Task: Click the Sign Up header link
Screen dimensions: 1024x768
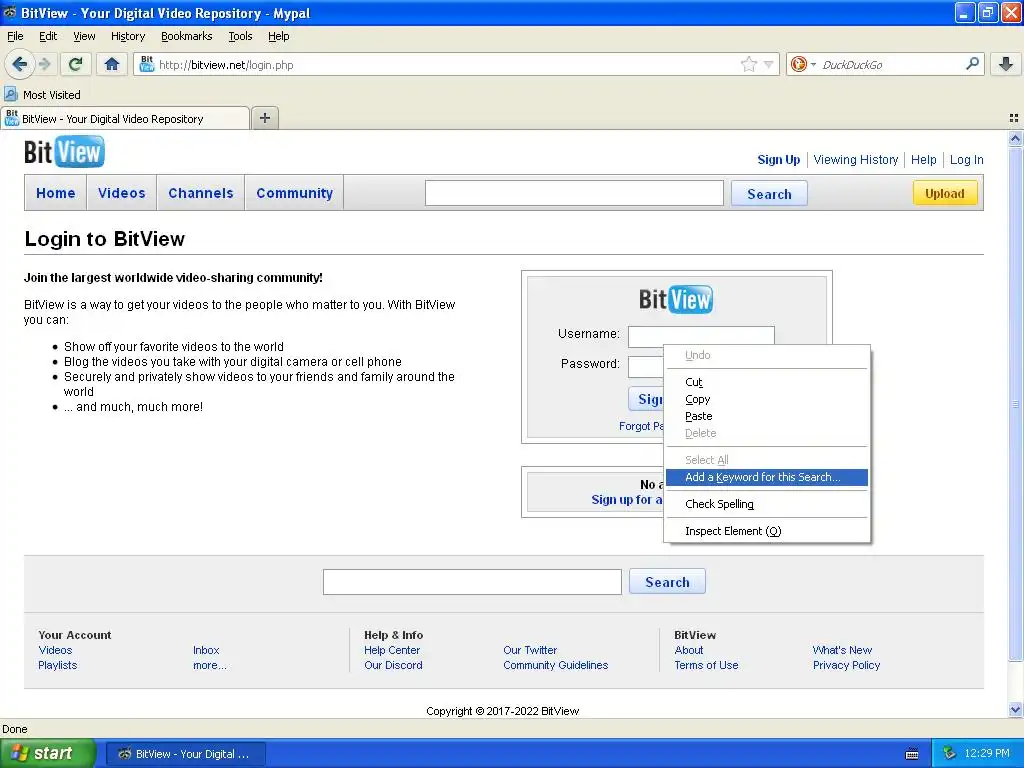Action: pyautogui.click(x=778, y=159)
